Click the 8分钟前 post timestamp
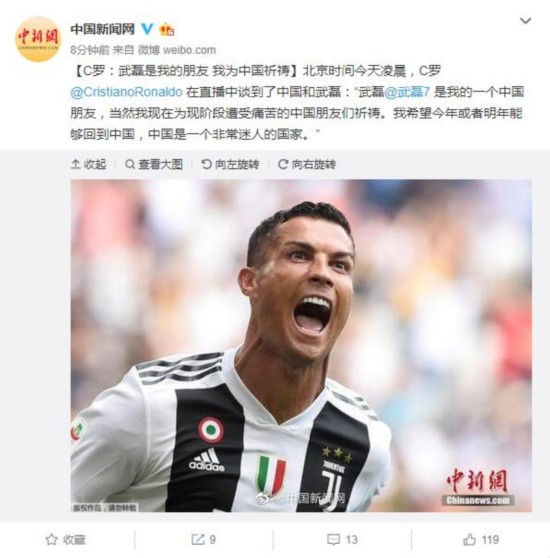This screenshot has width=550, height=558. (x=90, y=50)
